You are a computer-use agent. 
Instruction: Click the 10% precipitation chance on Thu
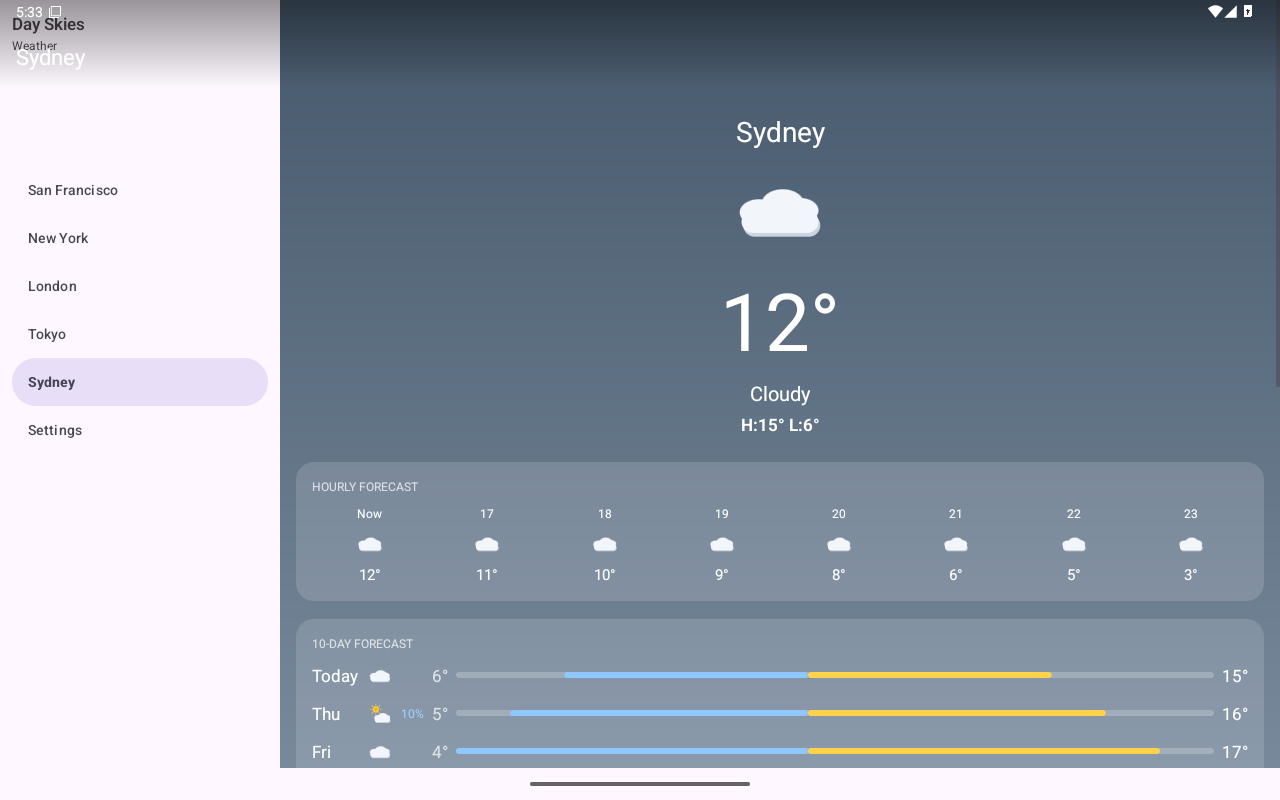[x=412, y=714]
